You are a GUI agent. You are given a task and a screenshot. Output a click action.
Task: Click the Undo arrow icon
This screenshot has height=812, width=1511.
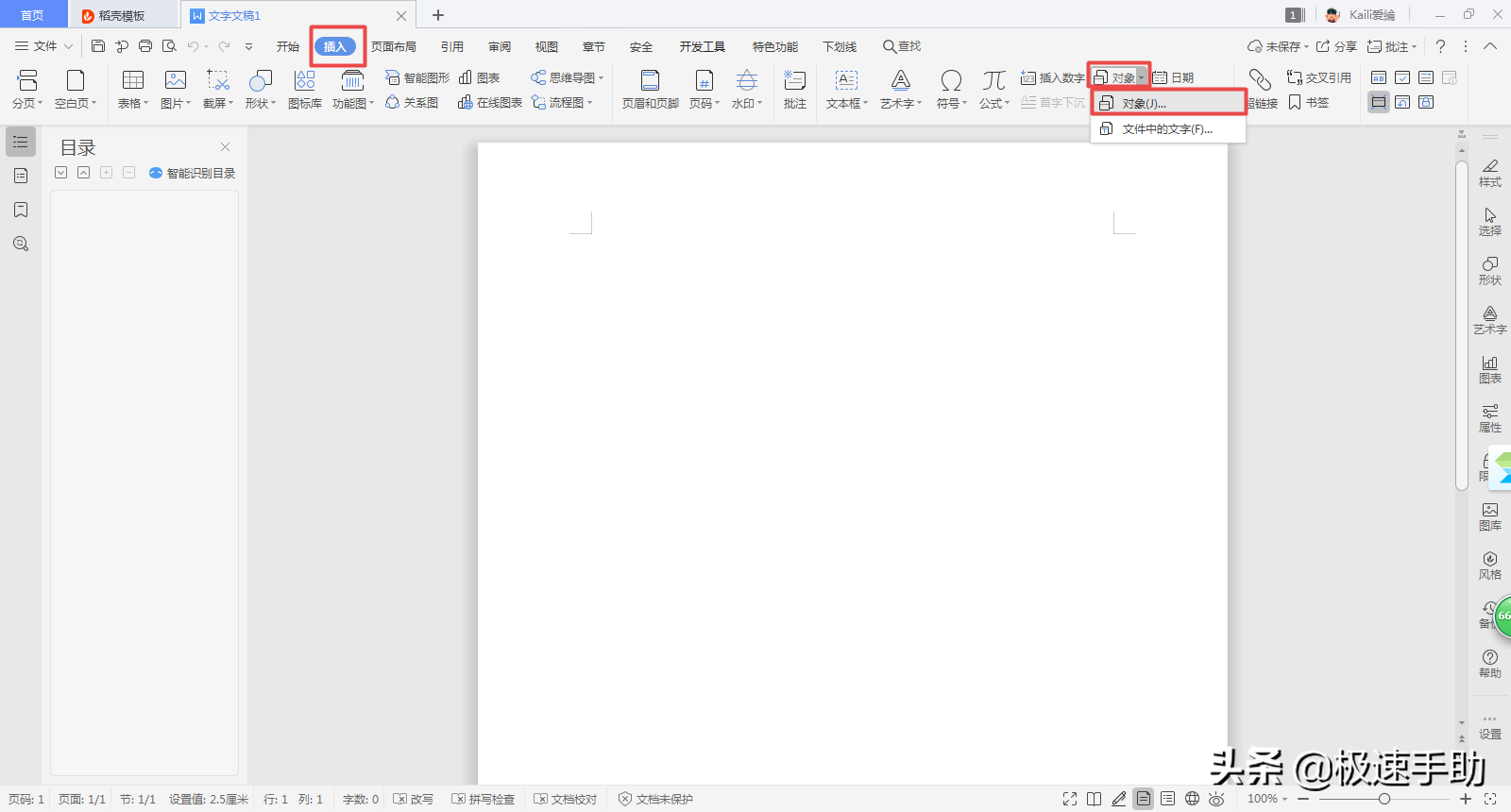coord(193,46)
